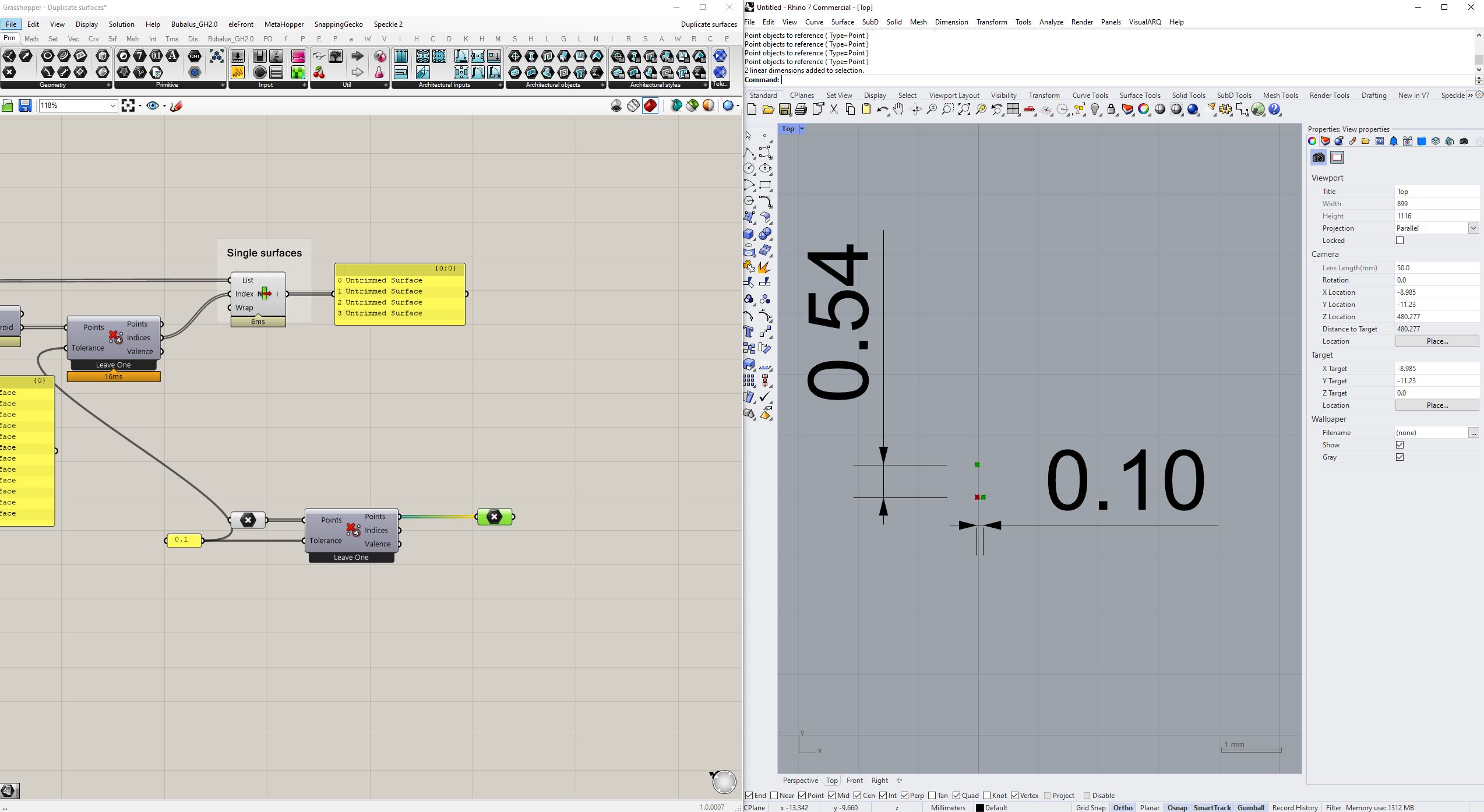Select the Cut scissors icon in Rhino
Image resolution: width=1484 pixels, height=812 pixels.
[x=834, y=110]
